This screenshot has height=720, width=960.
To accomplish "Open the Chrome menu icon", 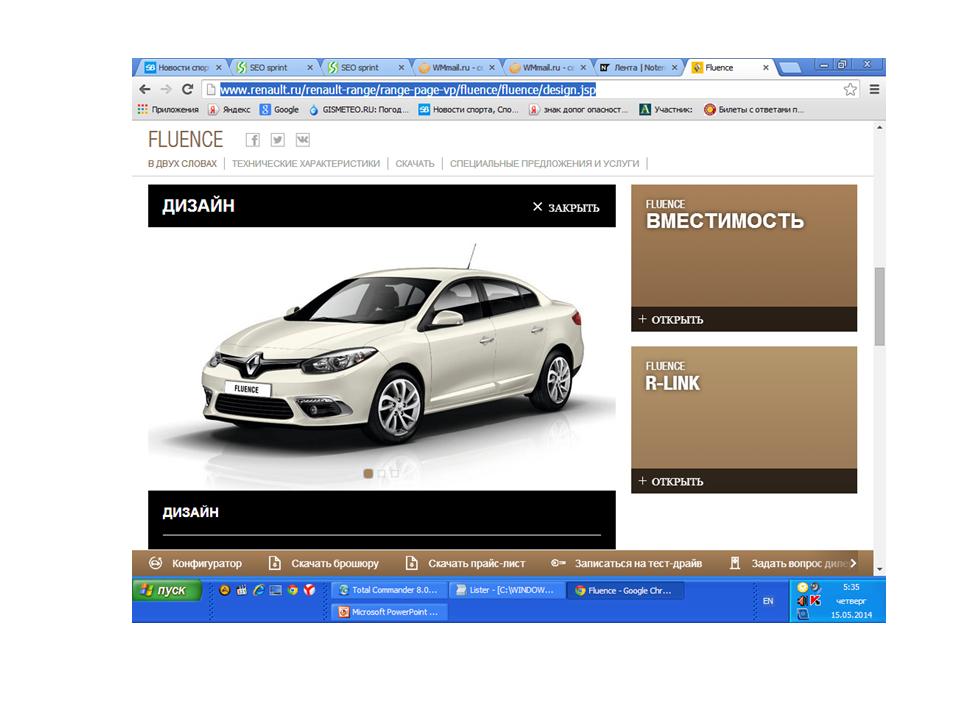I will [874, 89].
